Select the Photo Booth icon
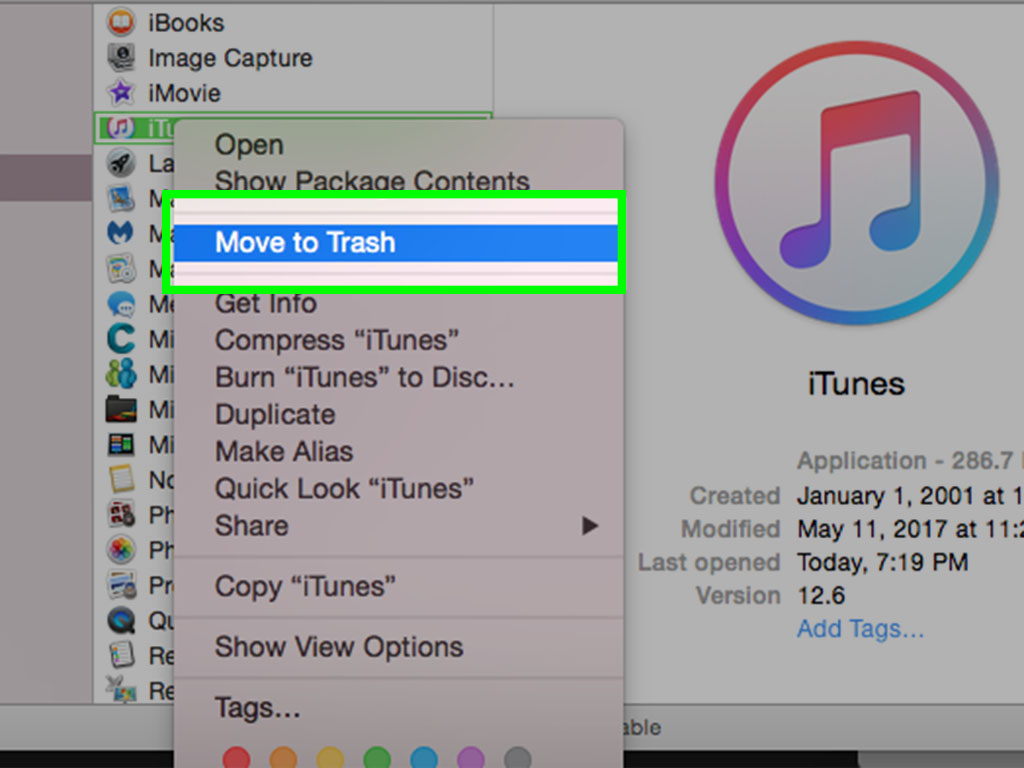This screenshot has width=1024, height=768. (x=121, y=515)
